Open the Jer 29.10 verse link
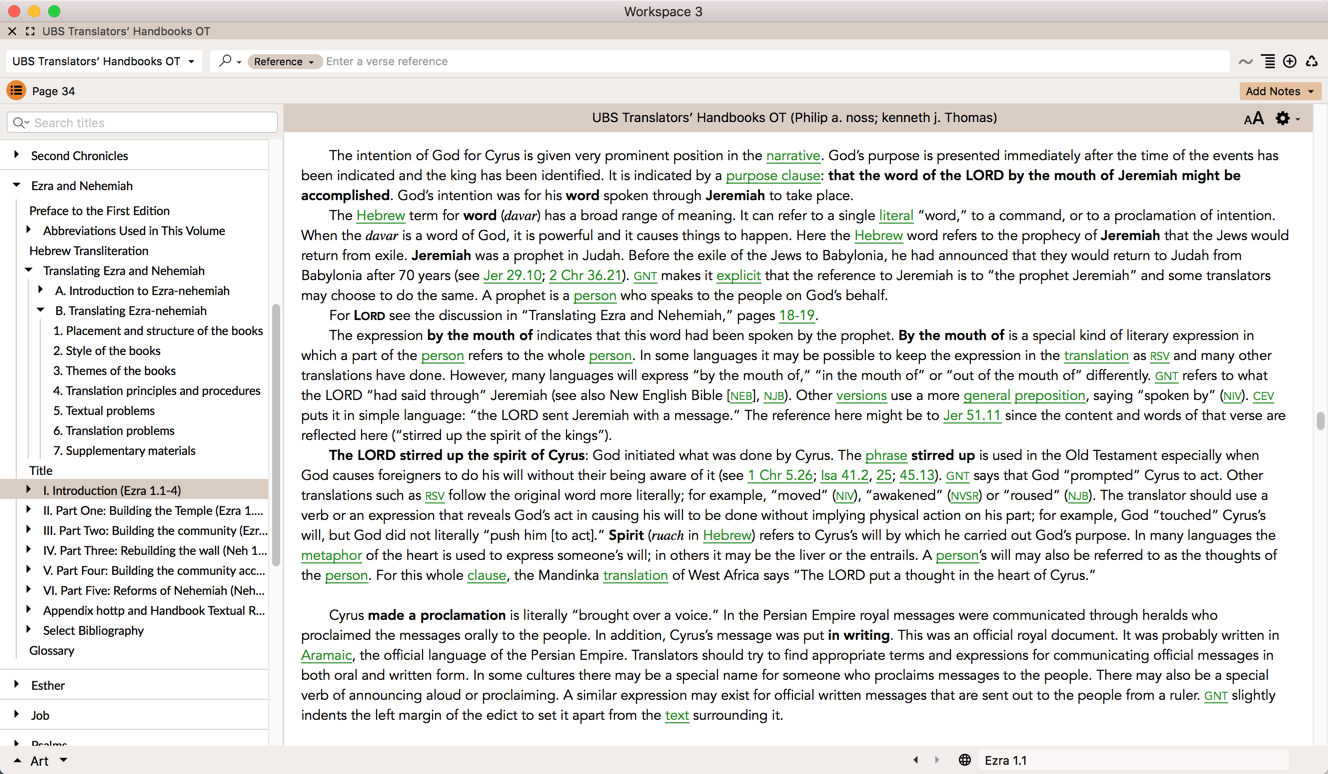The width and height of the screenshot is (1328, 774). click(512, 276)
